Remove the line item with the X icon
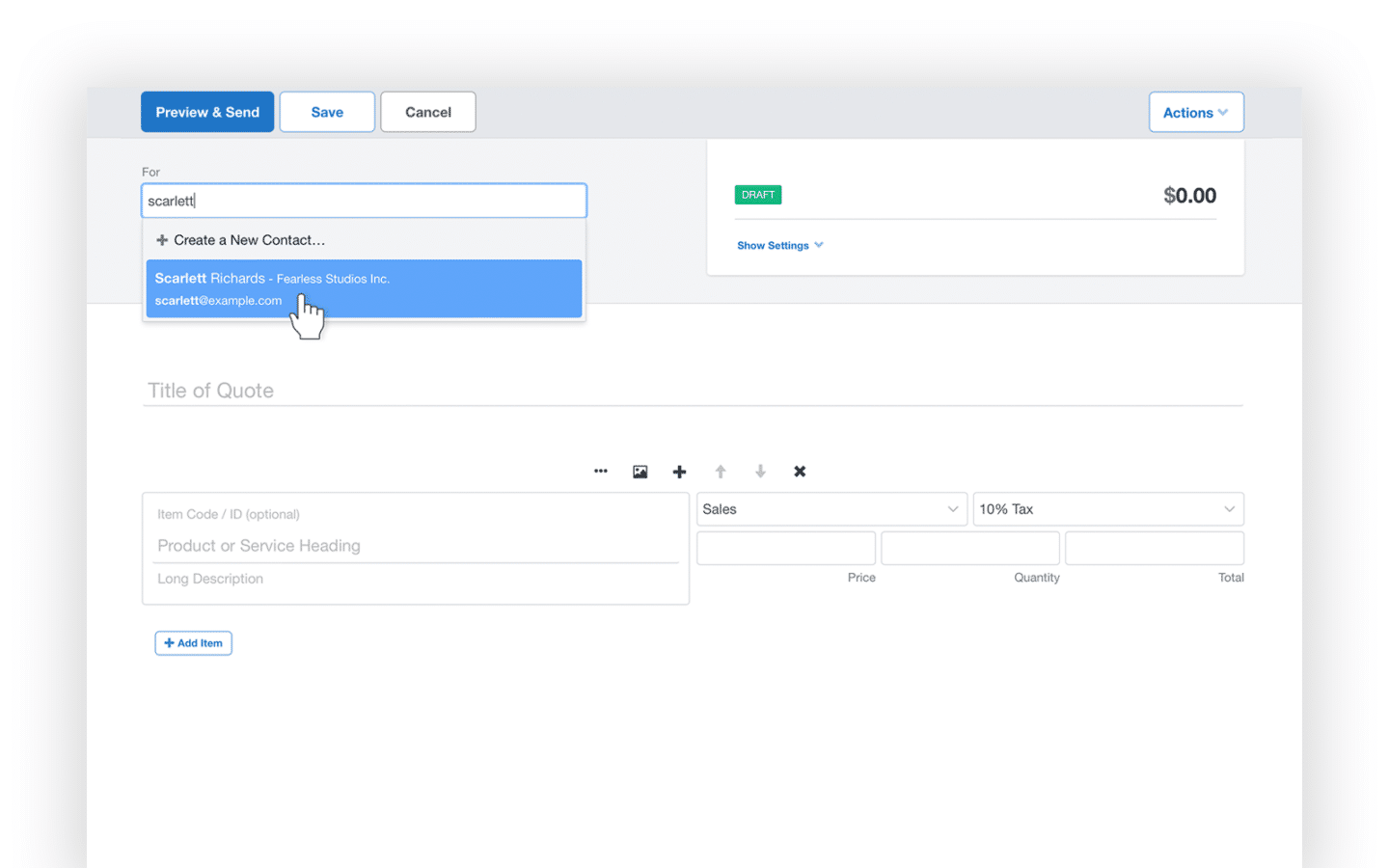Screen dimensions: 1389x868 tap(800, 471)
